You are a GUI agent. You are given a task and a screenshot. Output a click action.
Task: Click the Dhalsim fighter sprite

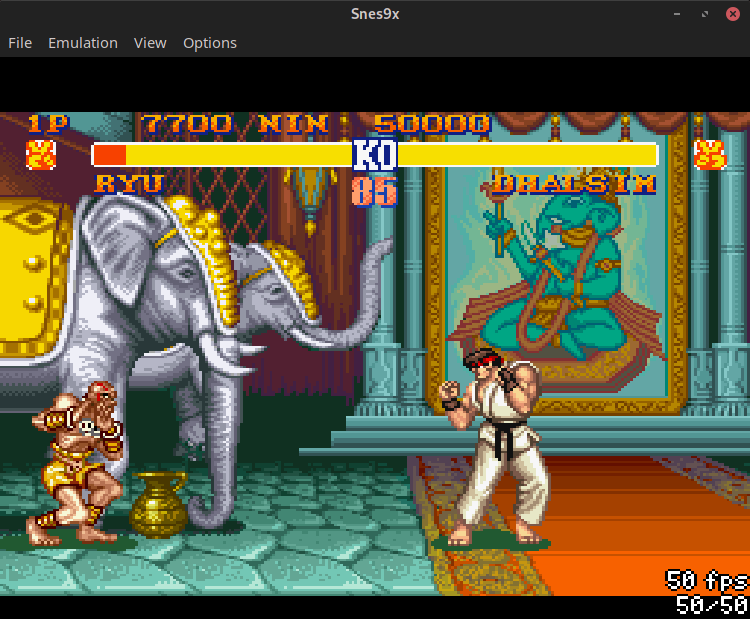coord(77,463)
